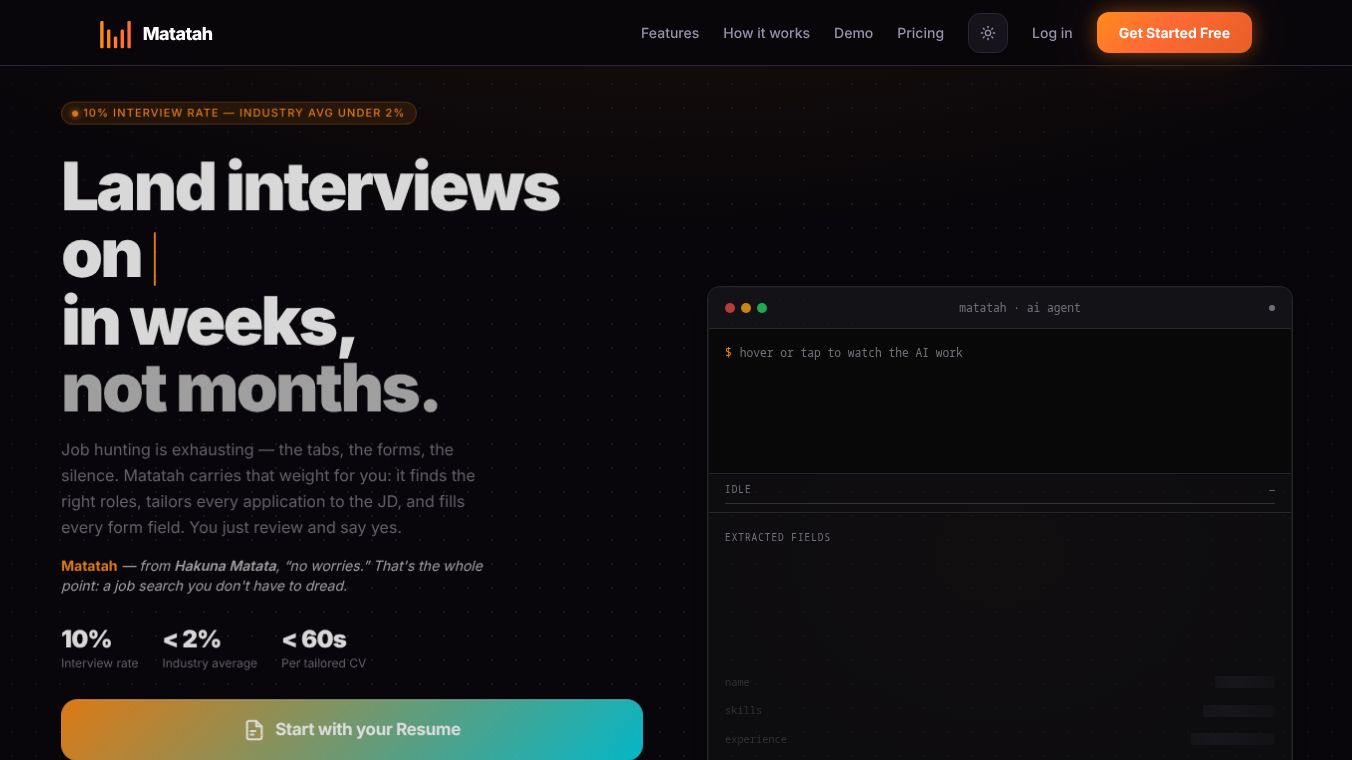Click the 'Hakuna Matata' bold text
Image resolution: width=1352 pixels, height=760 pixels.
pos(226,566)
